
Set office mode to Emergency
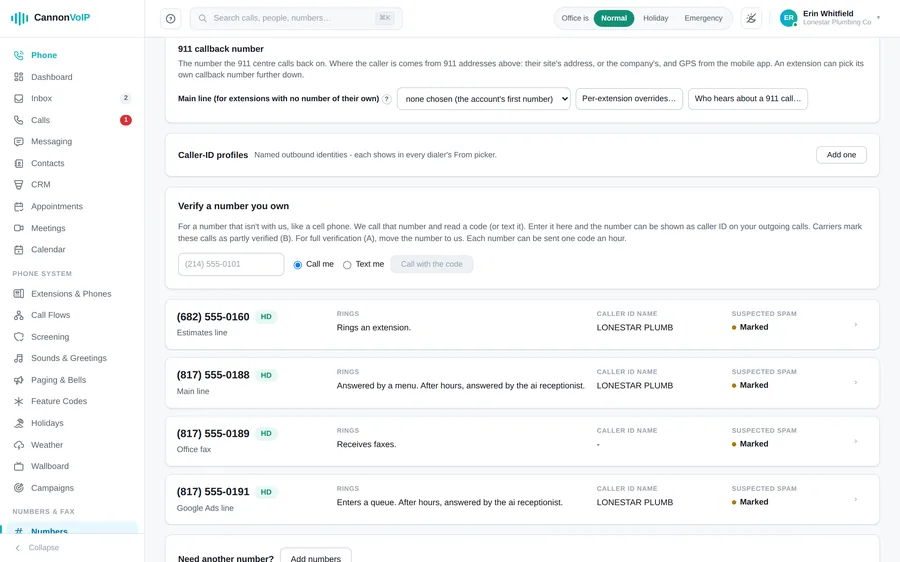click(703, 18)
